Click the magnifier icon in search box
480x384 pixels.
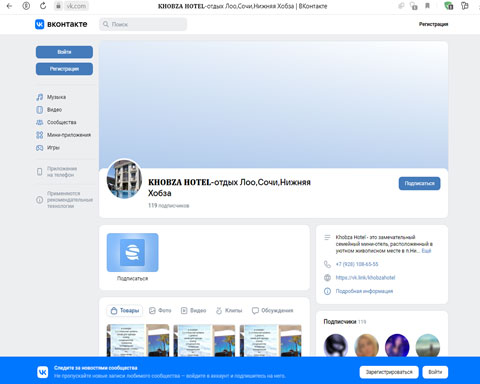(x=106, y=24)
